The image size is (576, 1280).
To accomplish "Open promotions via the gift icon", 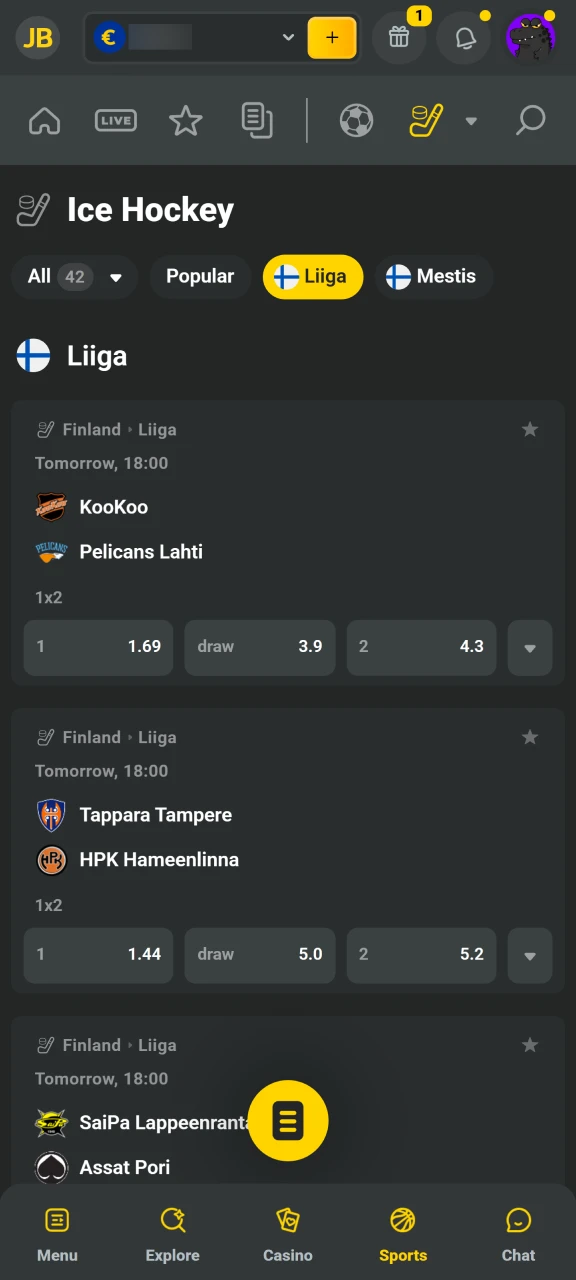I will point(399,37).
